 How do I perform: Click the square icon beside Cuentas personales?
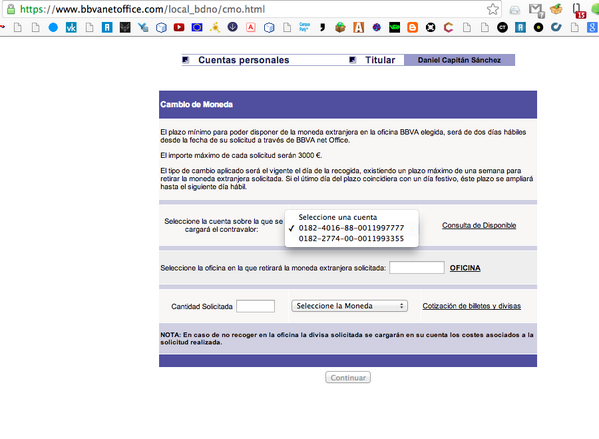pyautogui.click(x=186, y=60)
